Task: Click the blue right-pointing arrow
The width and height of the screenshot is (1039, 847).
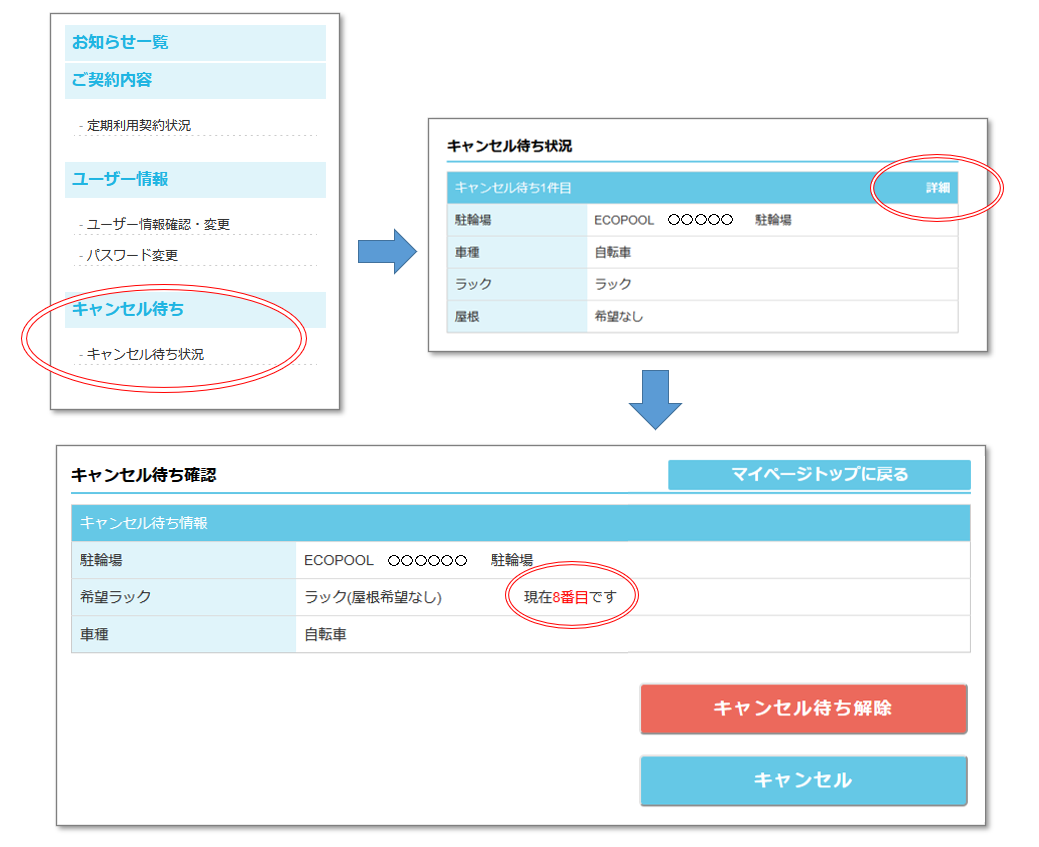Action: pos(386,251)
